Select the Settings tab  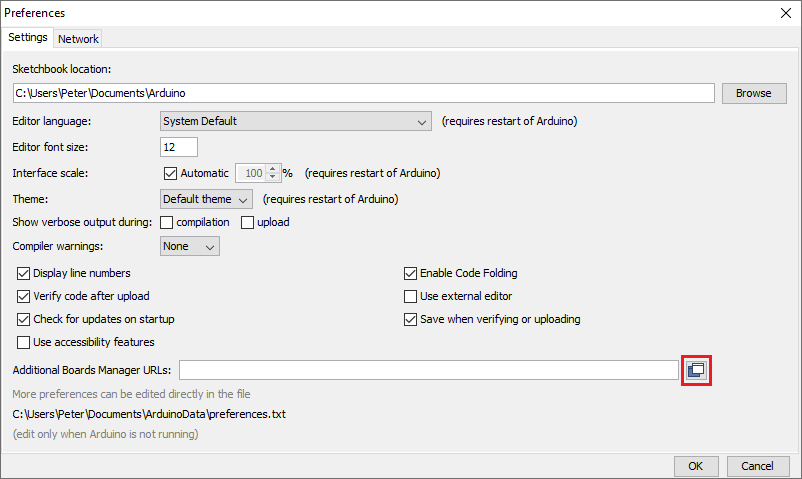tap(28, 38)
